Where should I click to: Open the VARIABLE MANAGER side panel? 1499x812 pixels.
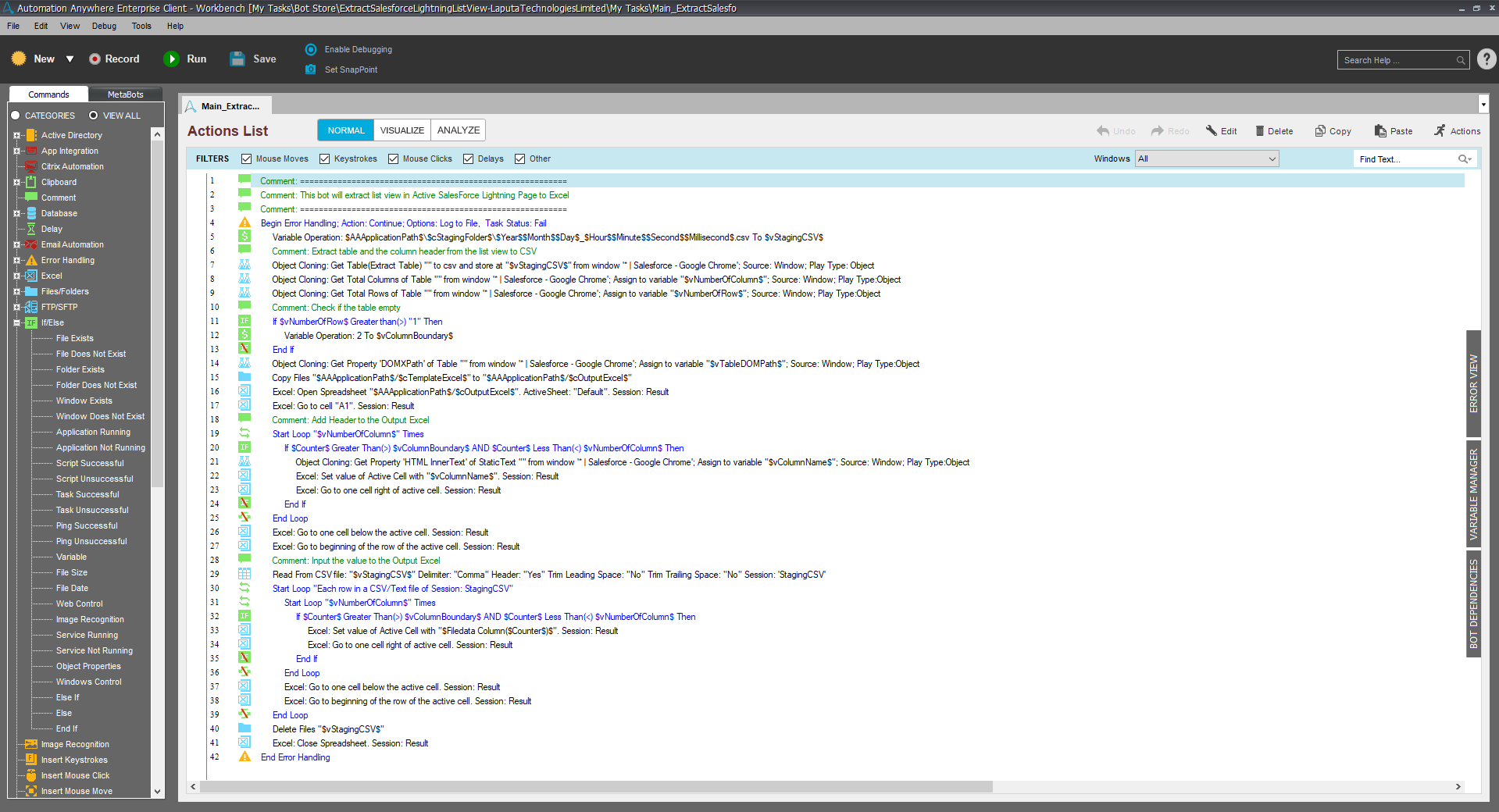pos(1474,494)
